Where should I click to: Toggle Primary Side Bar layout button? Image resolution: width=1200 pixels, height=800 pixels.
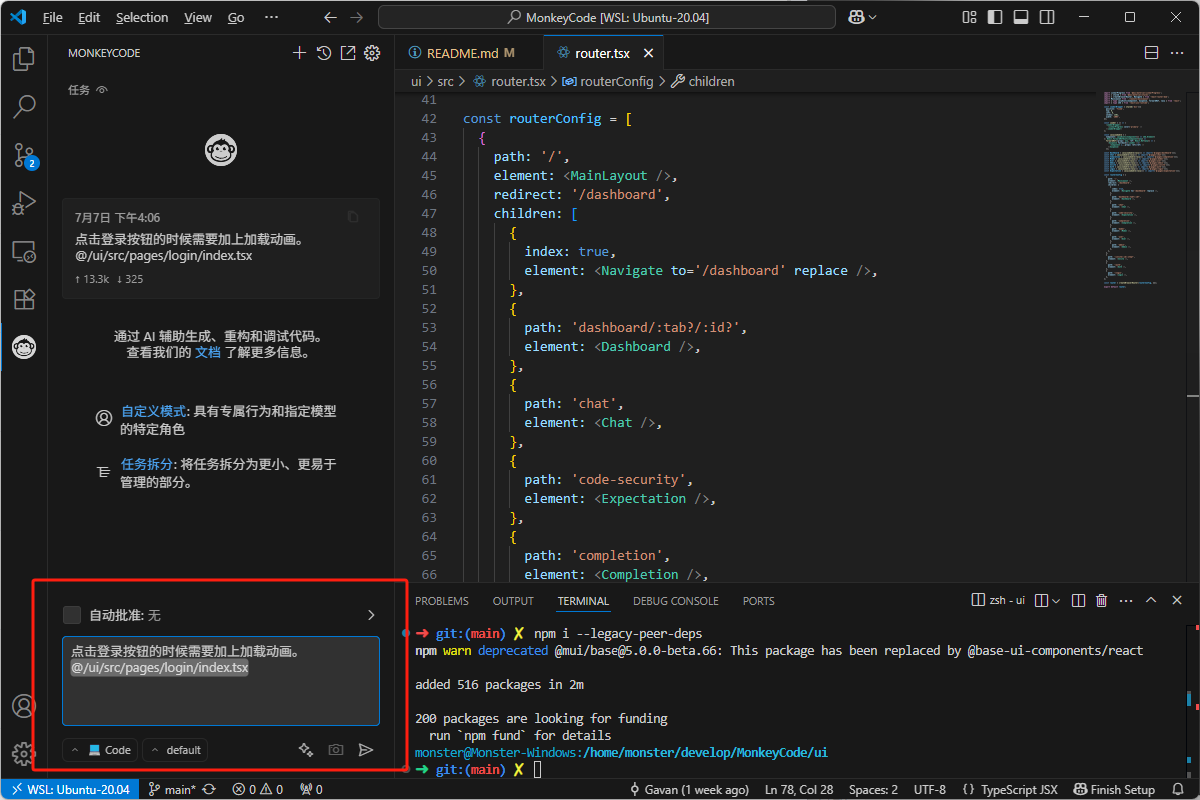point(994,17)
